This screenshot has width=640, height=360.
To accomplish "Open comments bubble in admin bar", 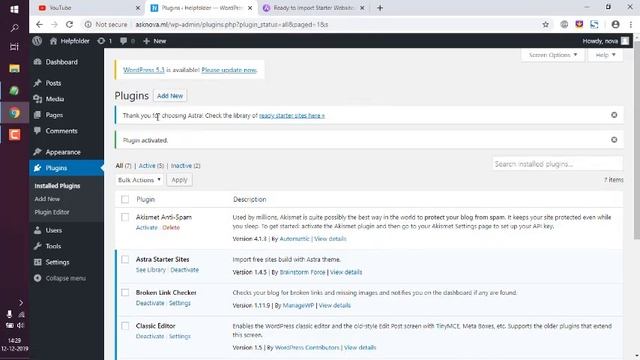I will [x=123, y=41].
